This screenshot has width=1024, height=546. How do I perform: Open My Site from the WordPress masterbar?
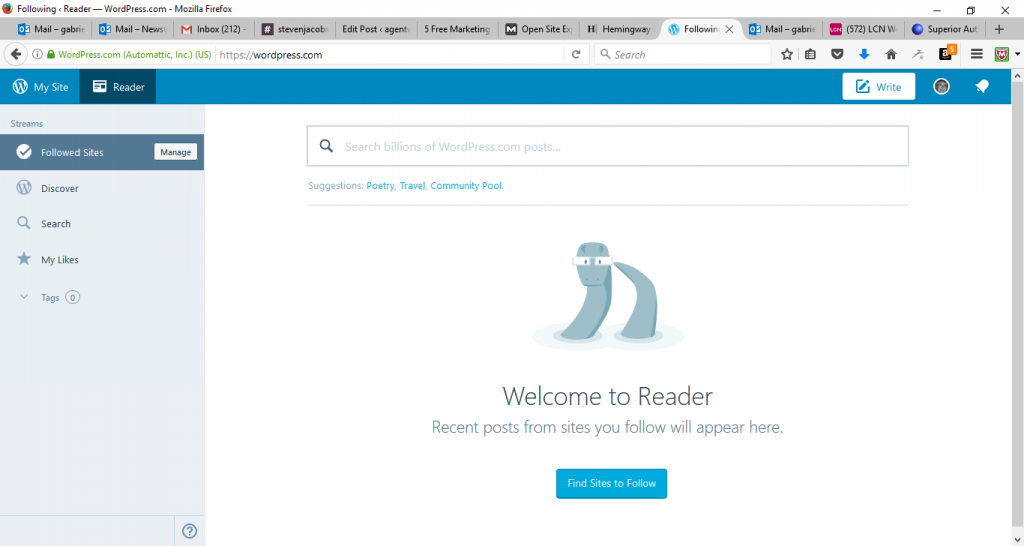(x=40, y=87)
